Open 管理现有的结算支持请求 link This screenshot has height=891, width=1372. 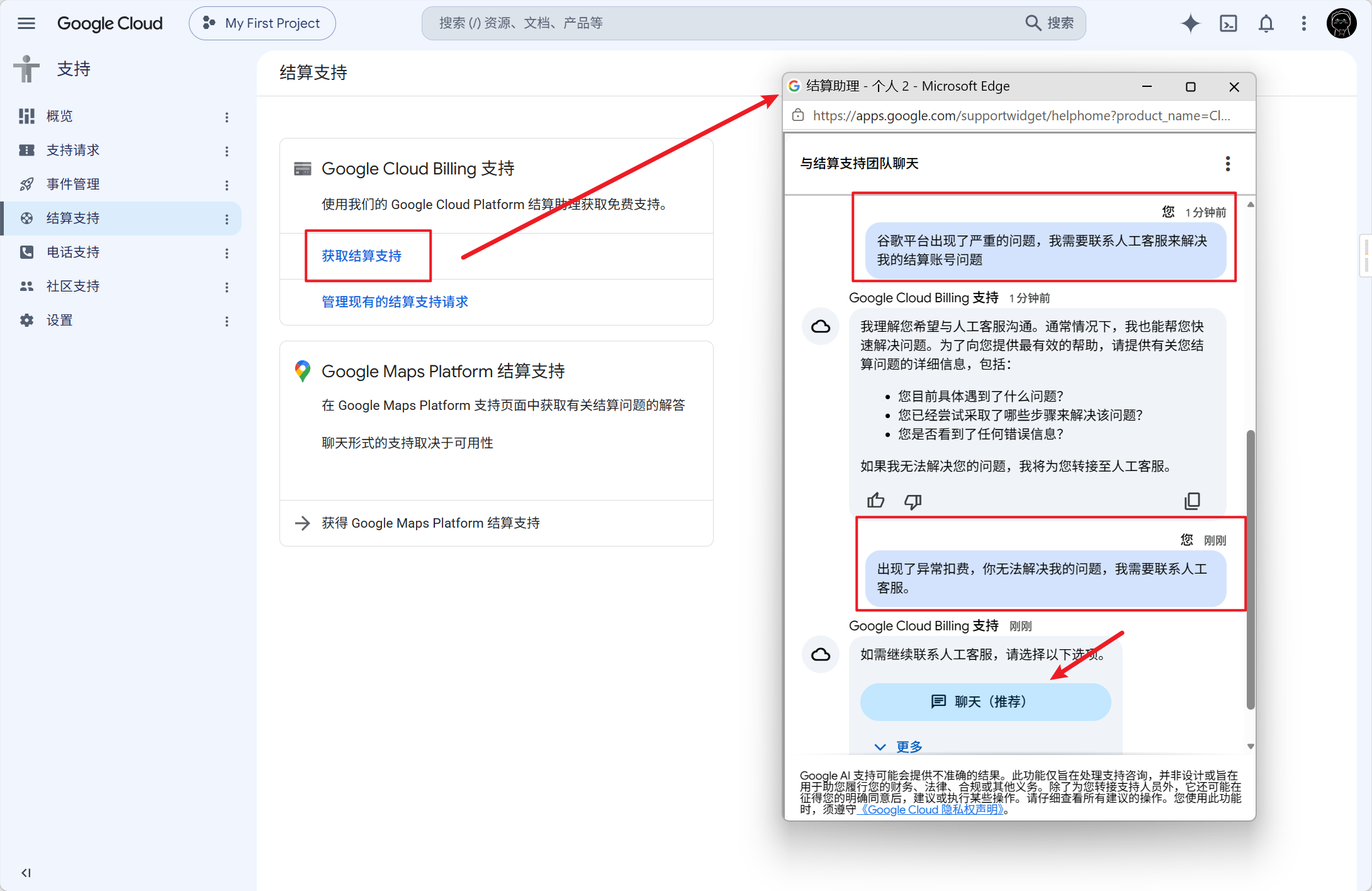pyautogui.click(x=395, y=302)
